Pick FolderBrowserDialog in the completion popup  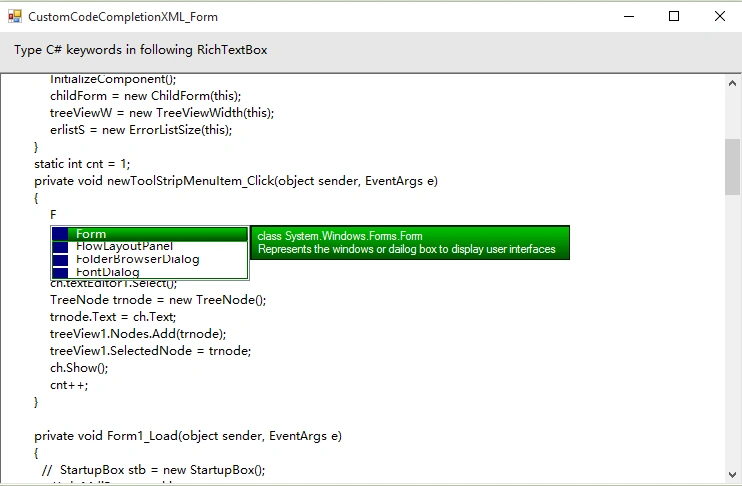tap(150, 259)
